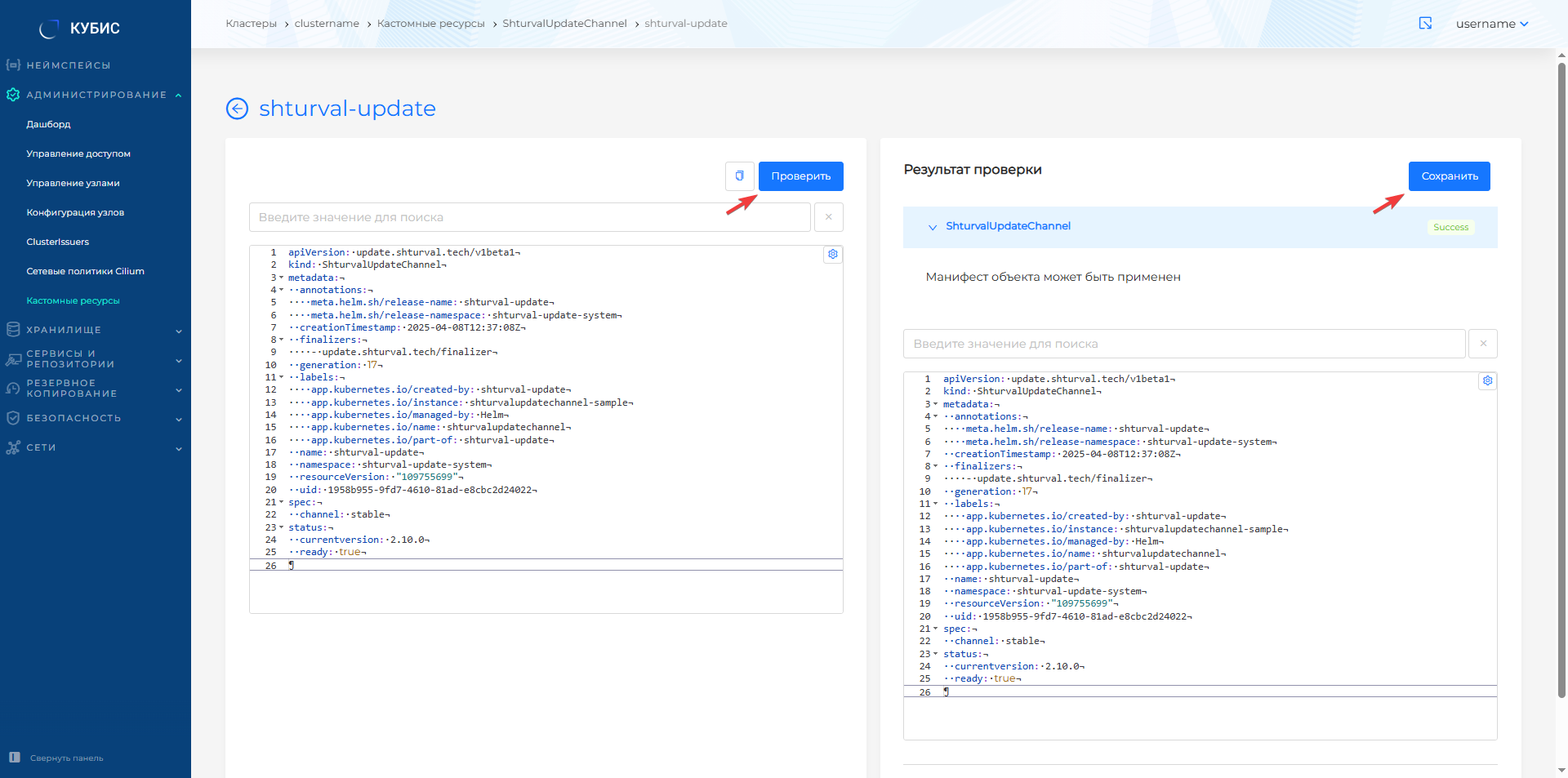
Task: Click the back arrow beside shturval-update title
Action: [237, 109]
